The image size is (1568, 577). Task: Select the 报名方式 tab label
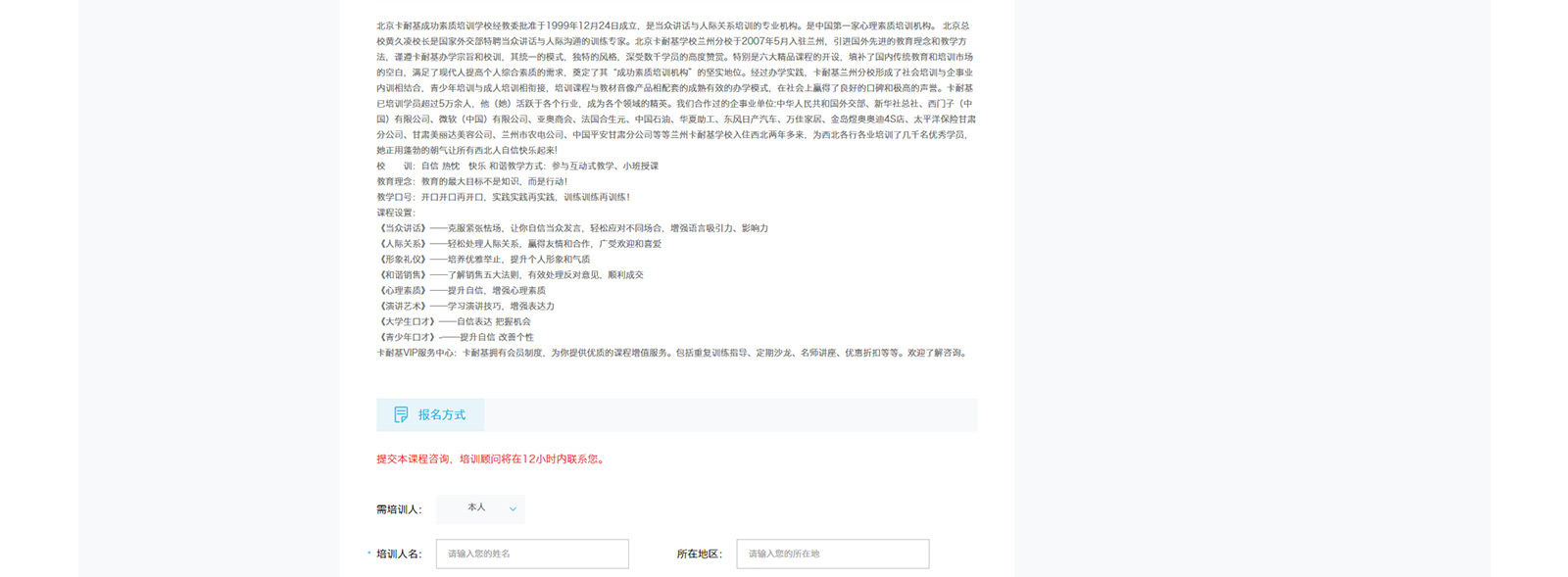coord(442,415)
